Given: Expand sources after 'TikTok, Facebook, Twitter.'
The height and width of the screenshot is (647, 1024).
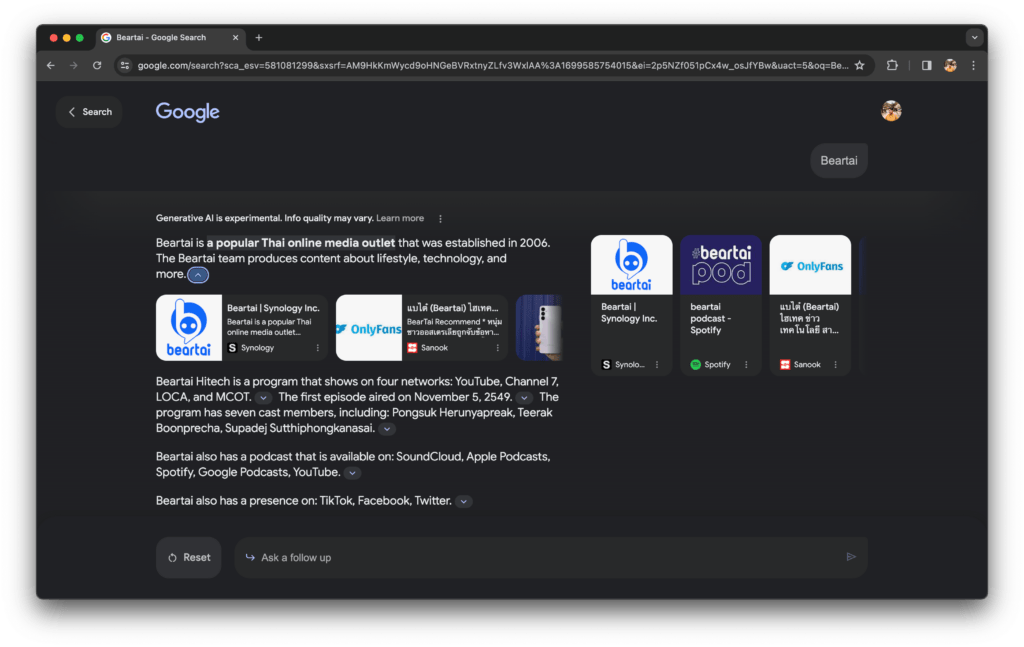Looking at the screenshot, I should [x=464, y=501].
